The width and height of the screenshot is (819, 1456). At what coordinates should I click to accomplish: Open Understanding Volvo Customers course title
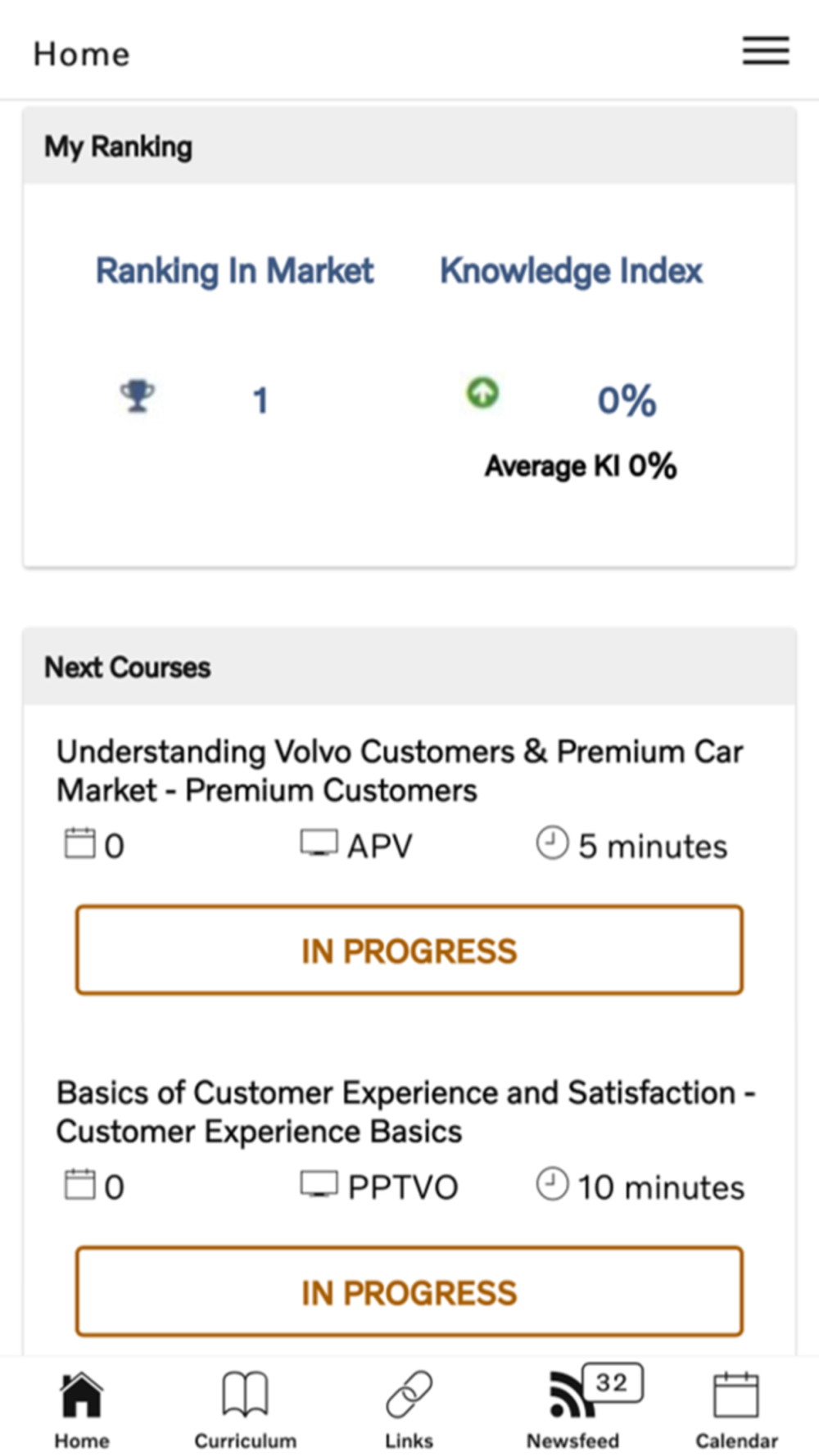(400, 771)
